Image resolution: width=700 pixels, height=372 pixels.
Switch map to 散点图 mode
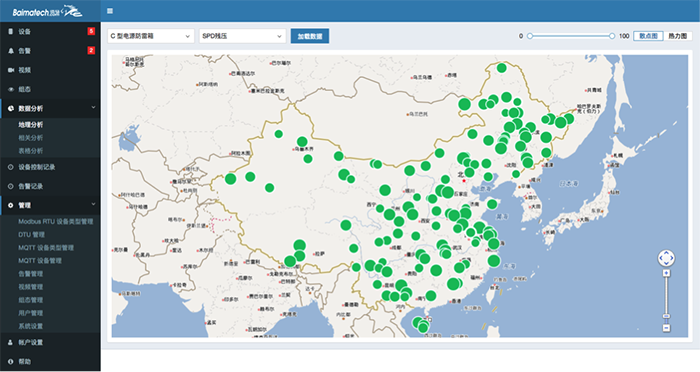point(648,36)
